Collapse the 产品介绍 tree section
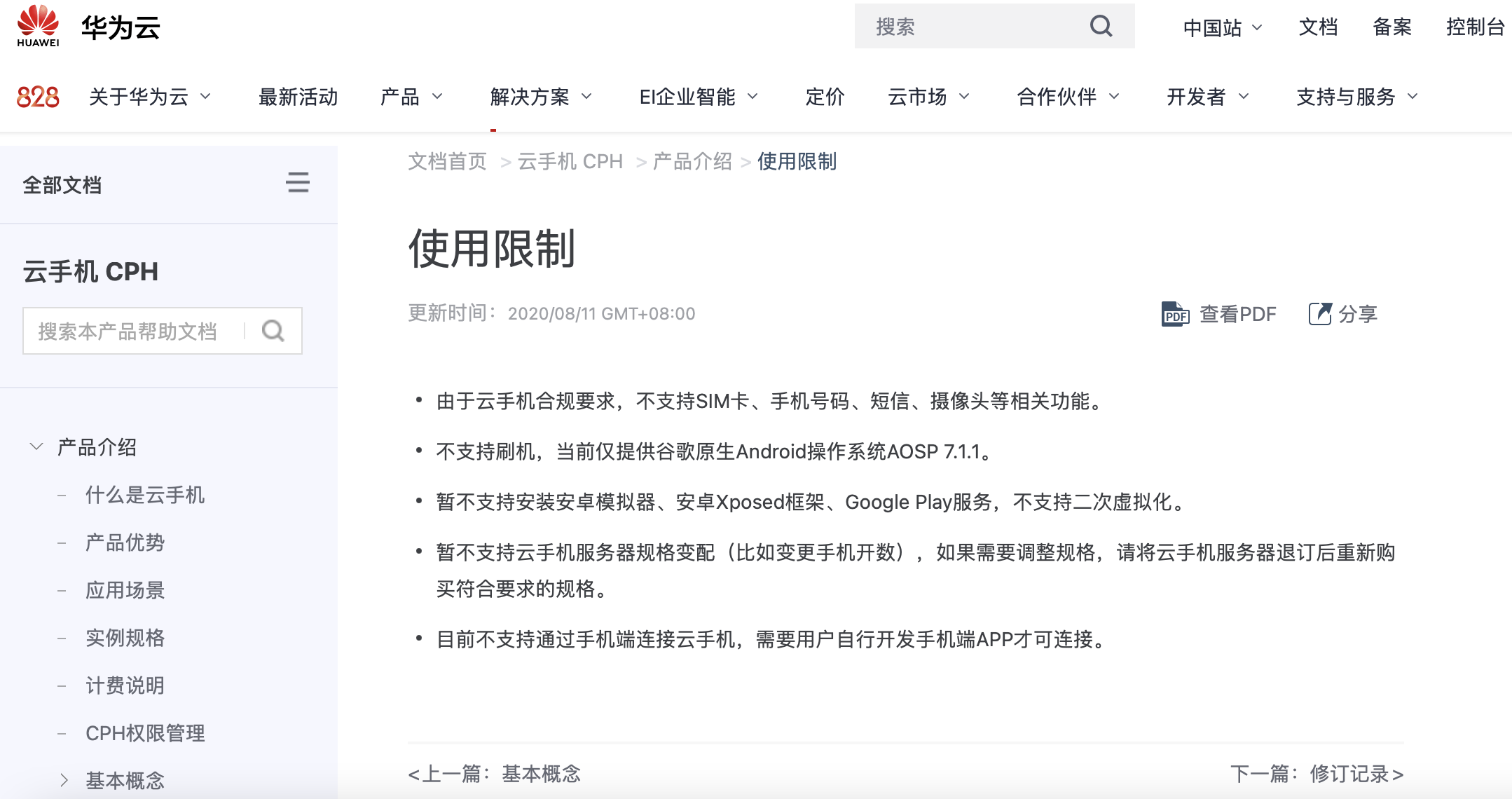Image resolution: width=1512 pixels, height=799 pixels. [x=36, y=447]
